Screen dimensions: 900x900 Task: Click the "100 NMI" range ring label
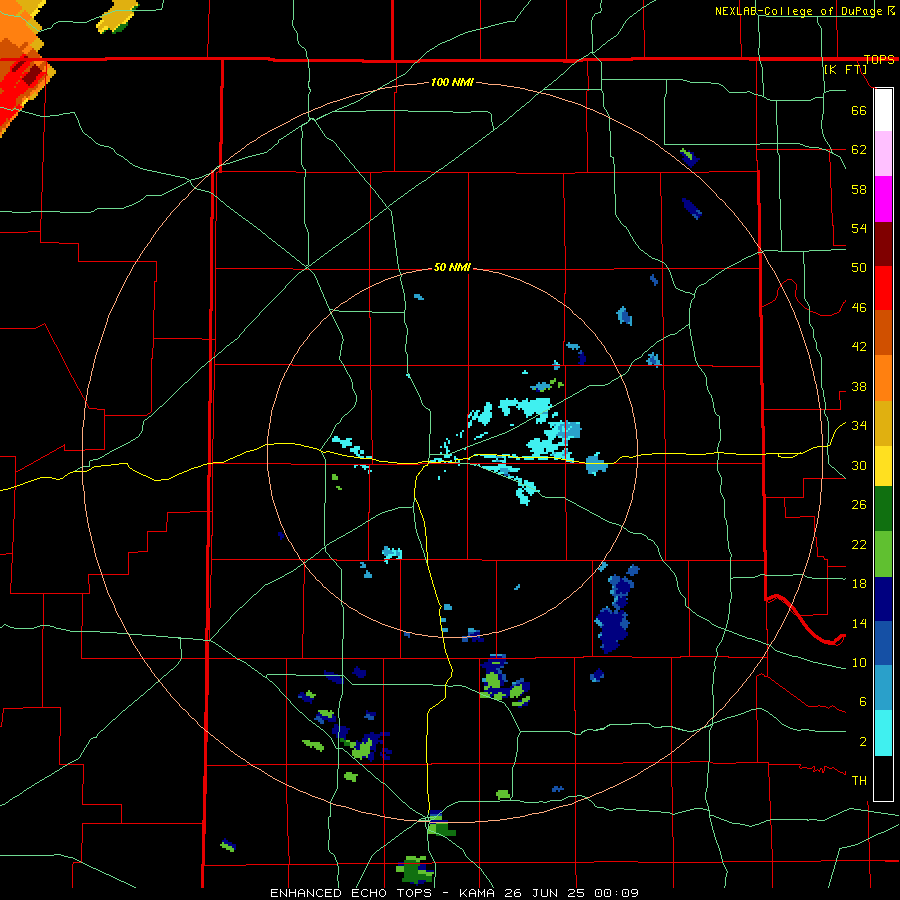[x=452, y=82]
